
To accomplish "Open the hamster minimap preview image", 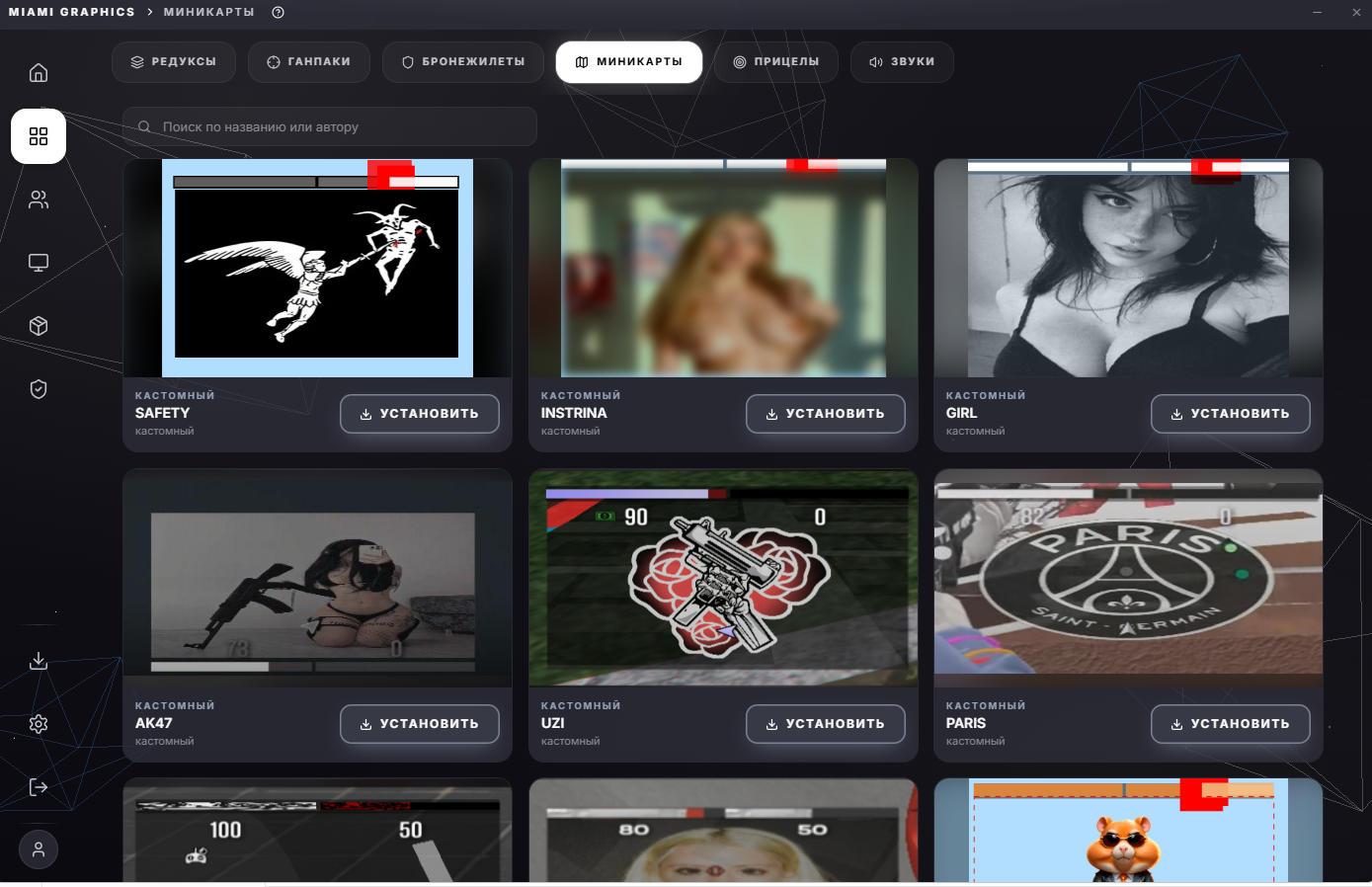I will click(1128, 831).
